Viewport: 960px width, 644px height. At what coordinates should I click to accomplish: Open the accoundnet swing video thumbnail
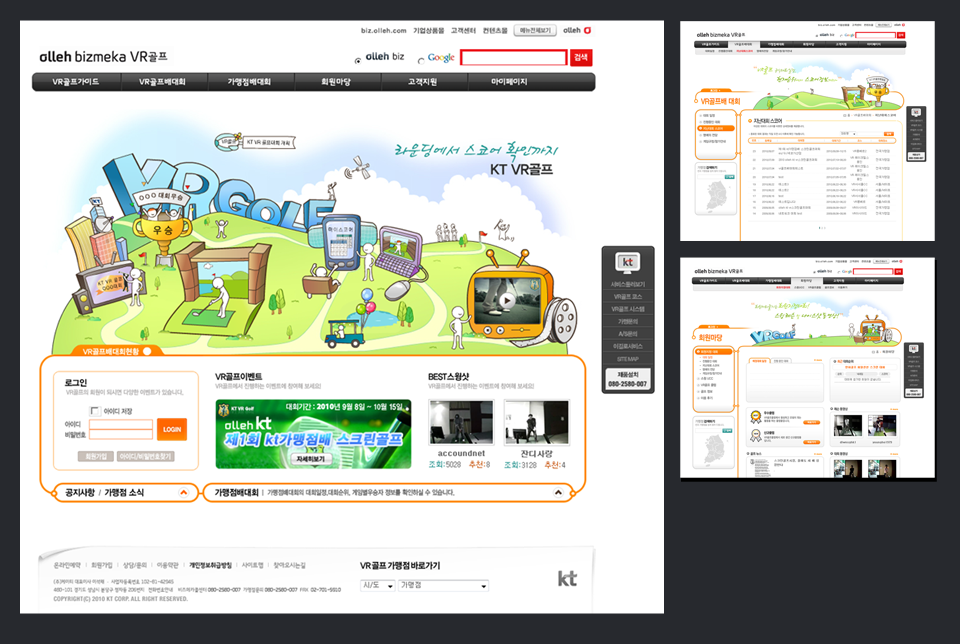coord(461,422)
